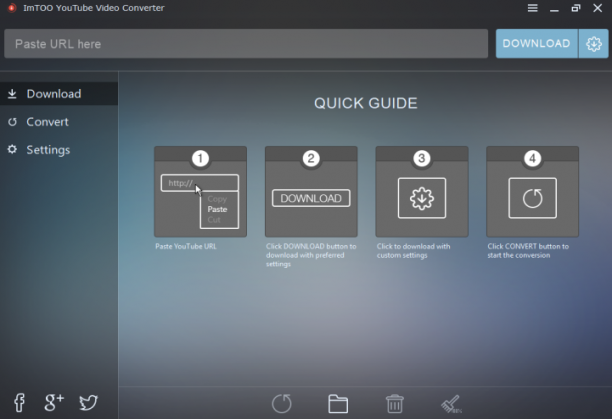The width and height of the screenshot is (612, 419).
Task: Select the Download tab in sidebar
Action: tap(59, 94)
